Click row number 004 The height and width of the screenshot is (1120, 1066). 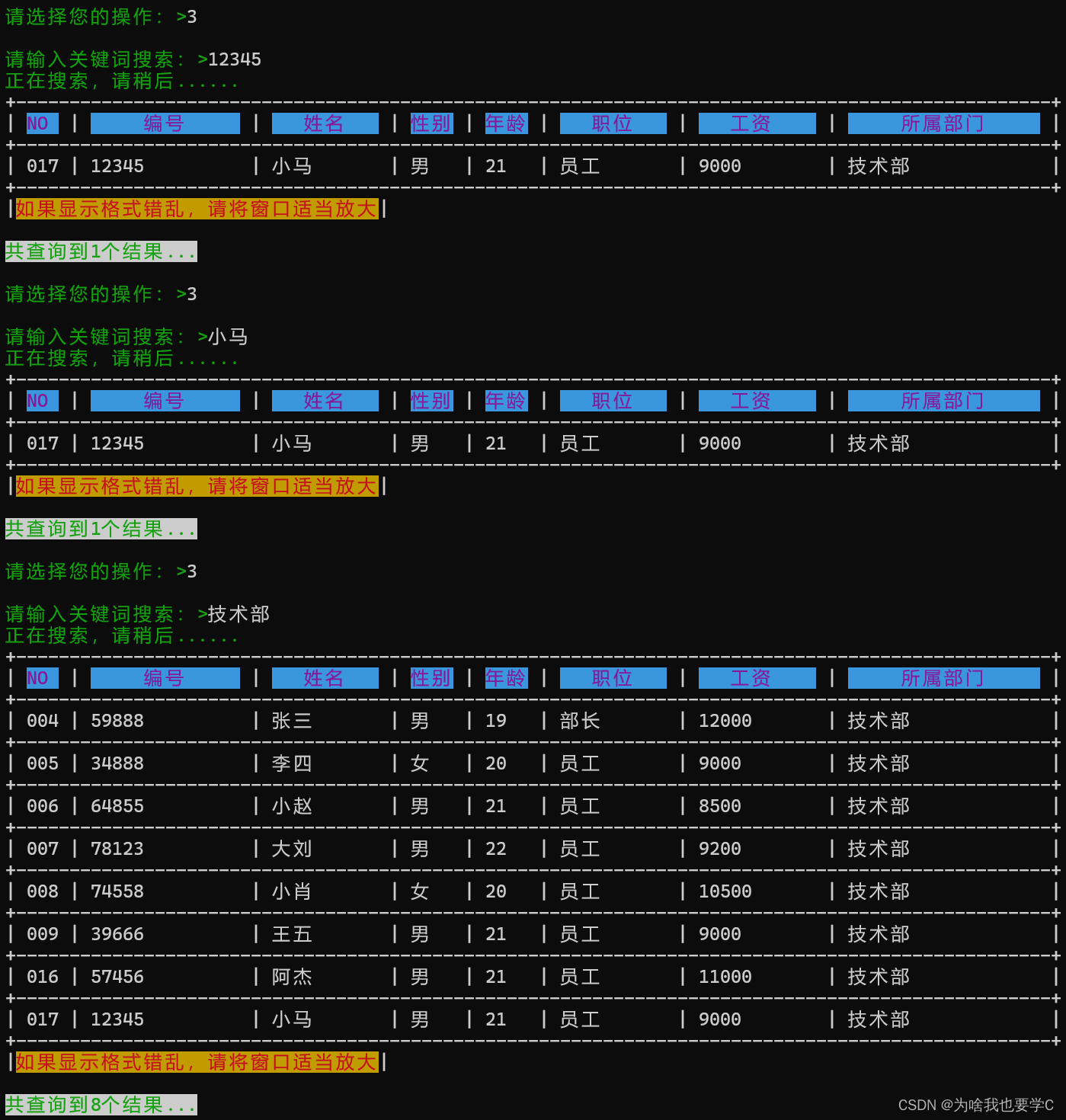coord(43,721)
